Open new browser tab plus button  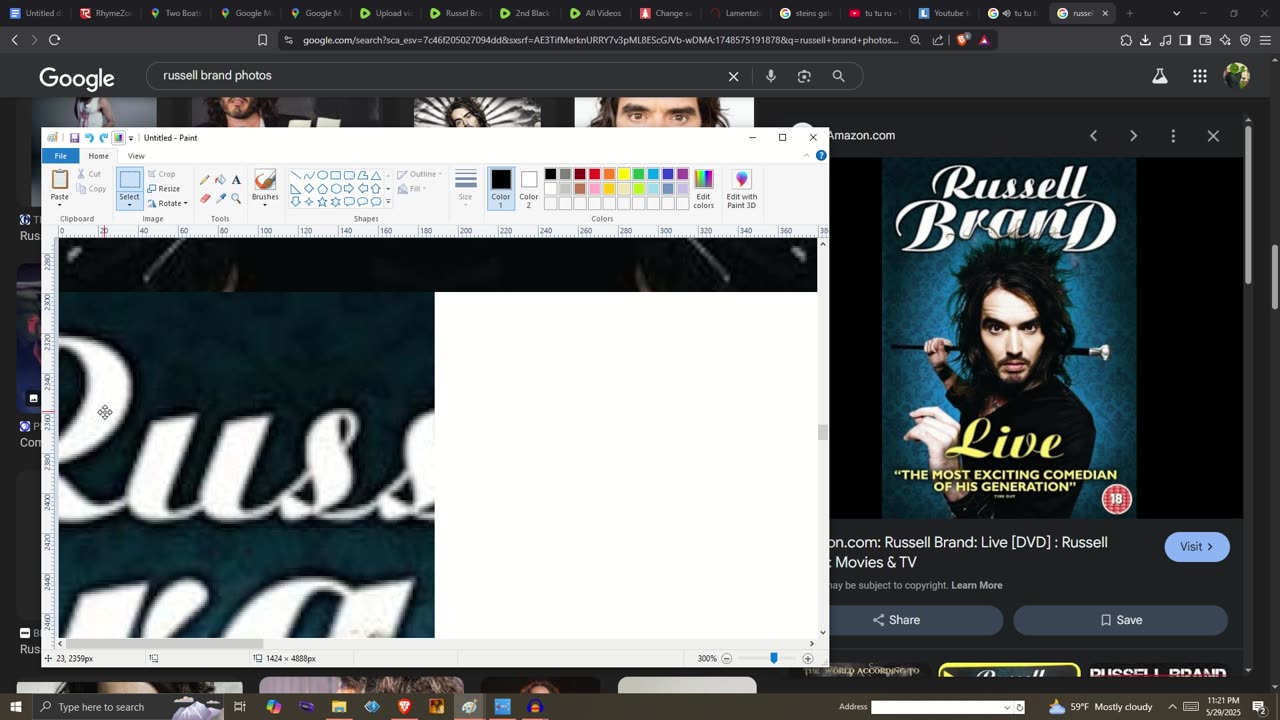click(x=1129, y=13)
